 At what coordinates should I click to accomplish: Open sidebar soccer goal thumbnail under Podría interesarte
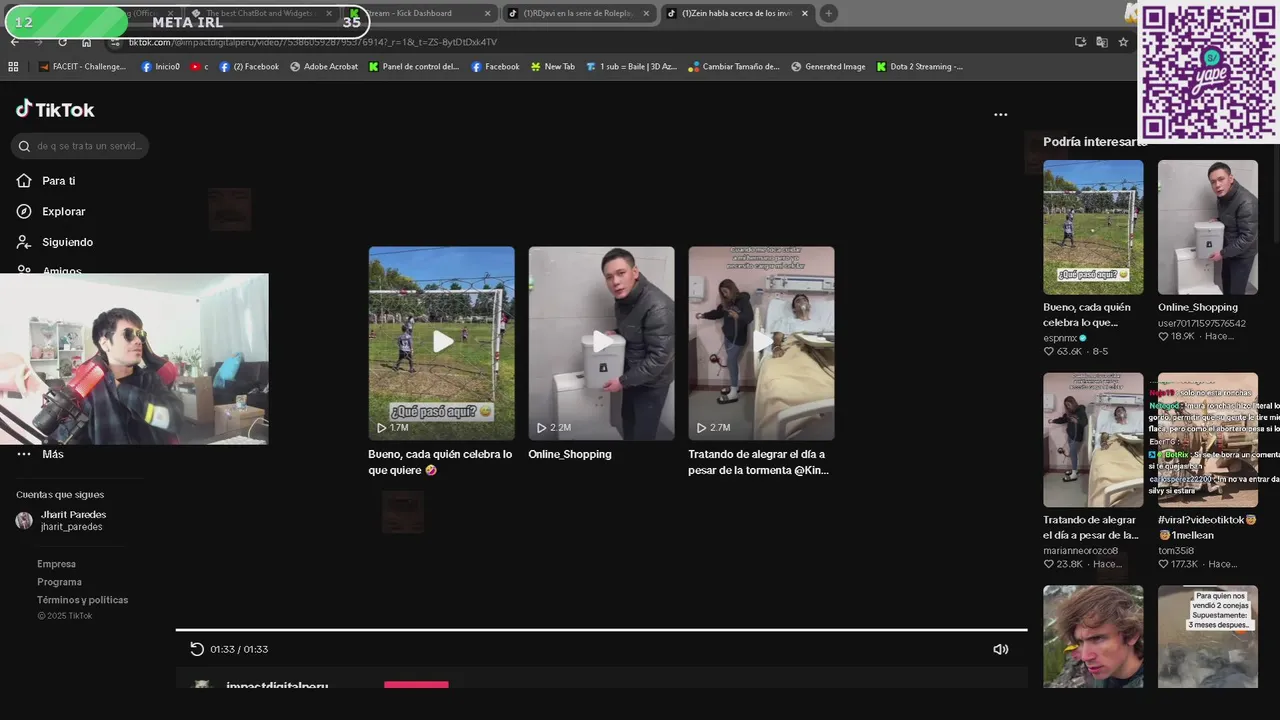point(1093,227)
